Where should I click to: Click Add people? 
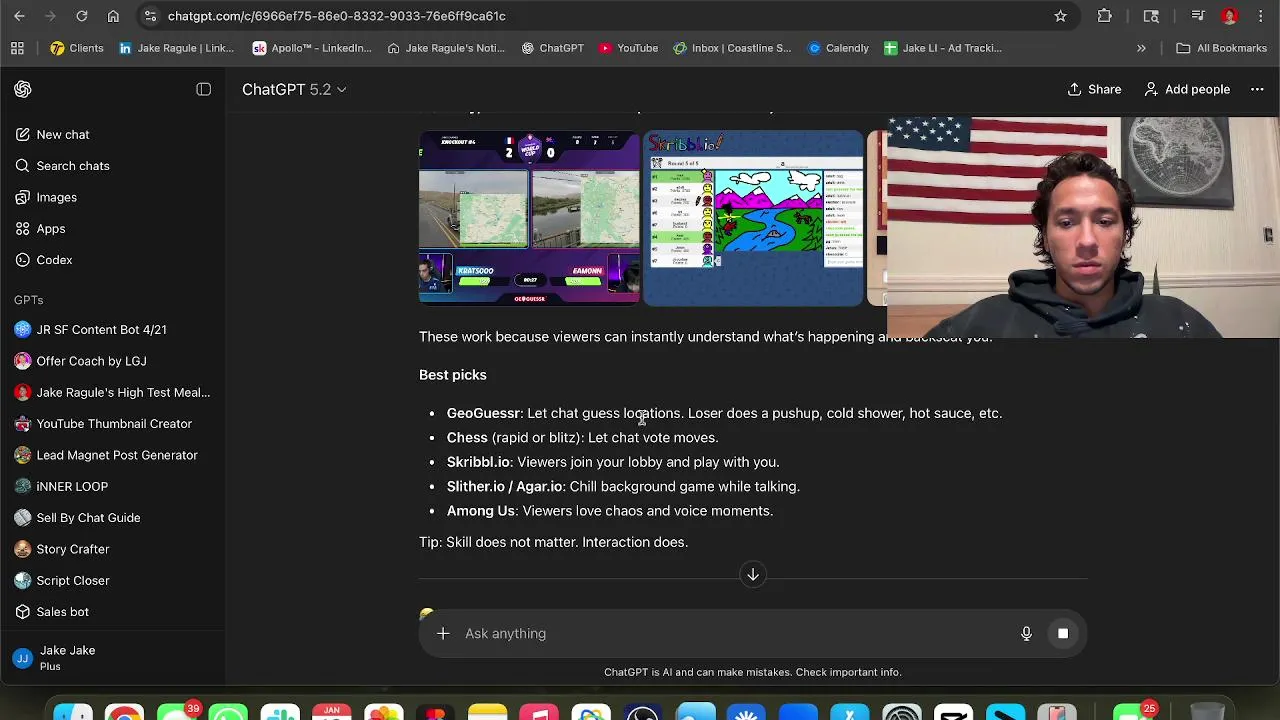click(1187, 89)
